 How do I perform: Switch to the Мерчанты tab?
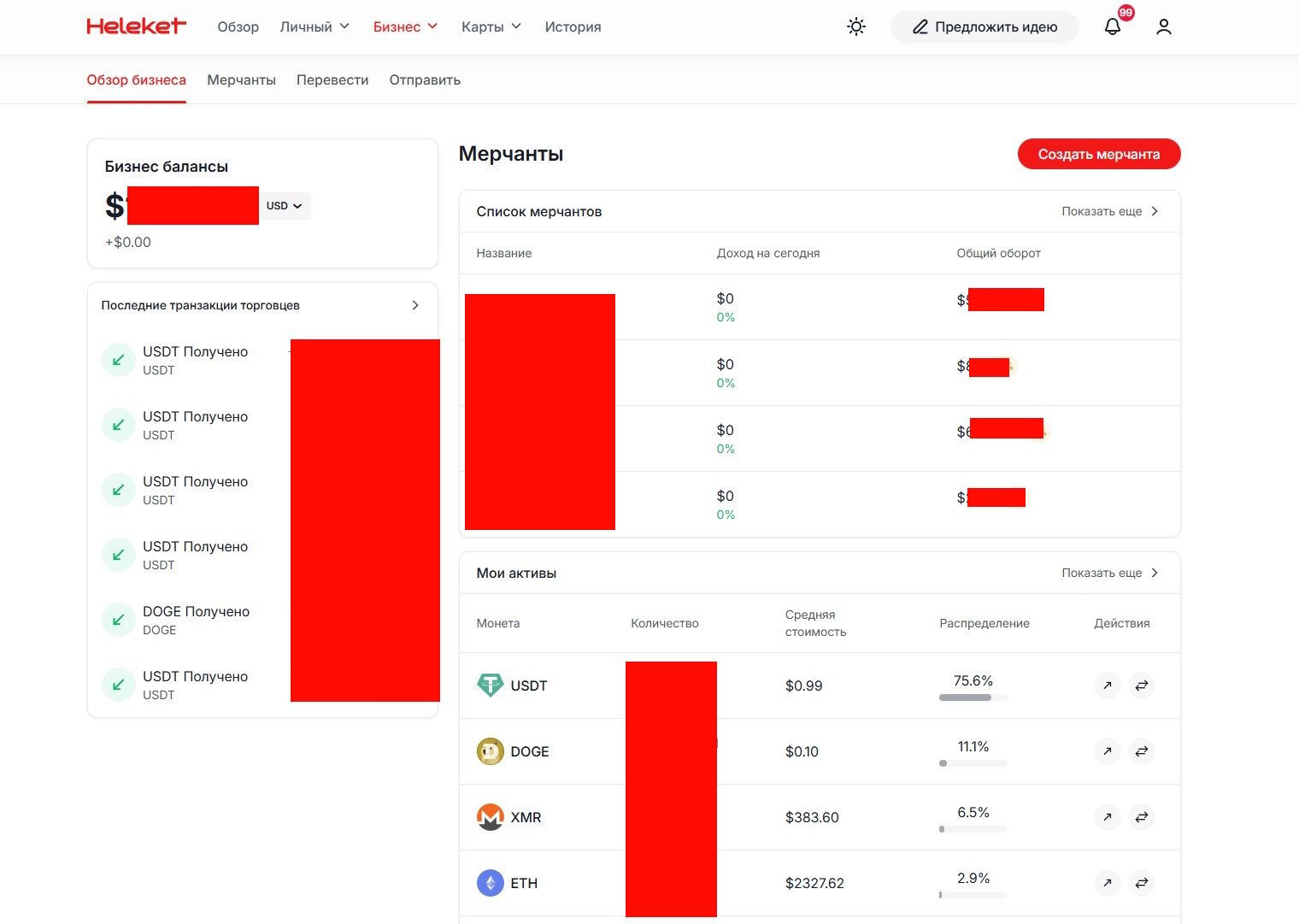pyautogui.click(x=241, y=79)
